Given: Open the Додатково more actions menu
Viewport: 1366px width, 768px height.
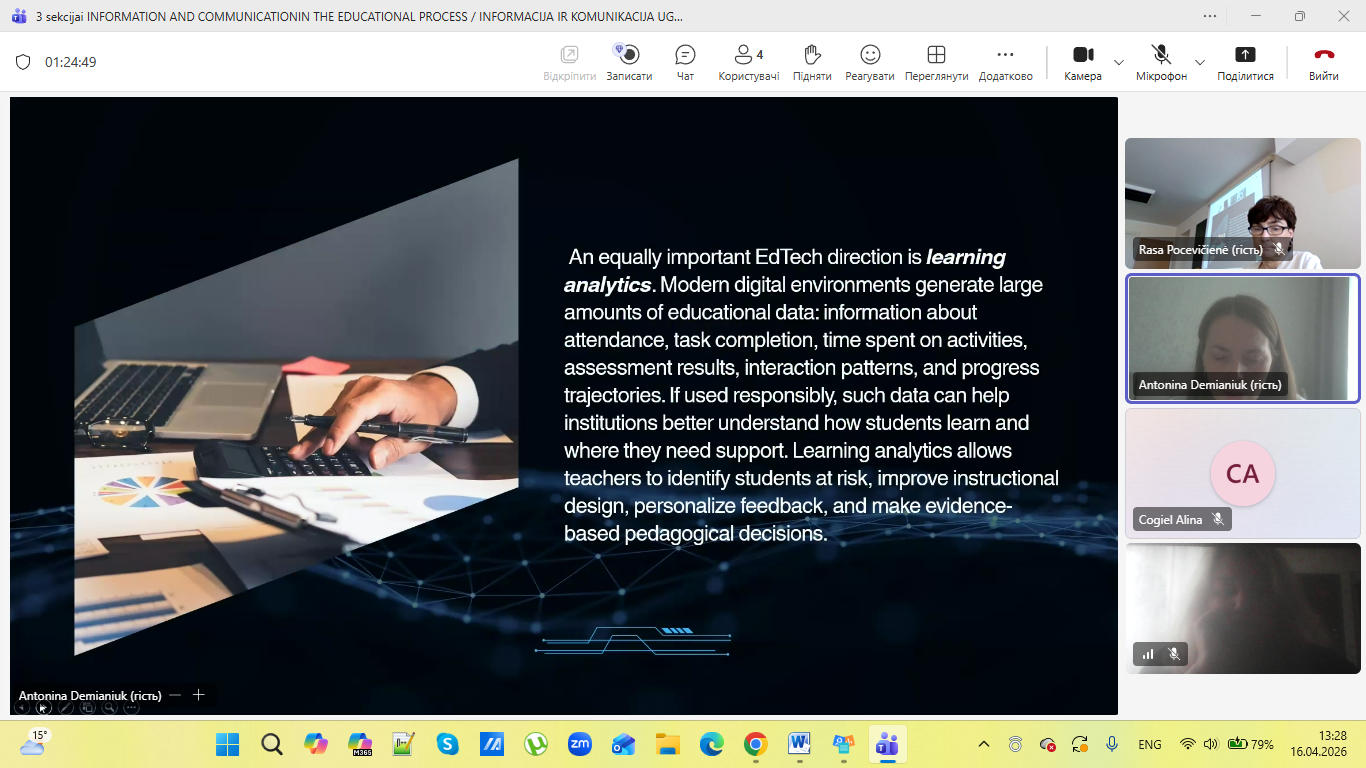Looking at the screenshot, I should pyautogui.click(x=1005, y=62).
